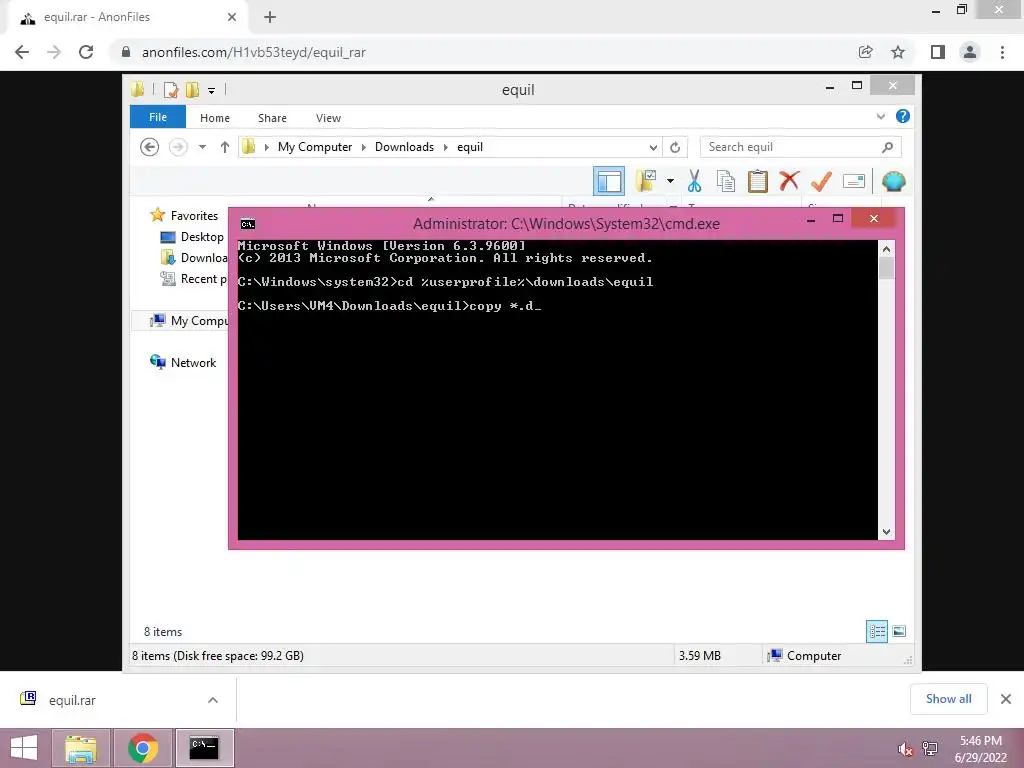Click the Show all downloads button
This screenshot has width=1024, height=768.
click(x=948, y=699)
